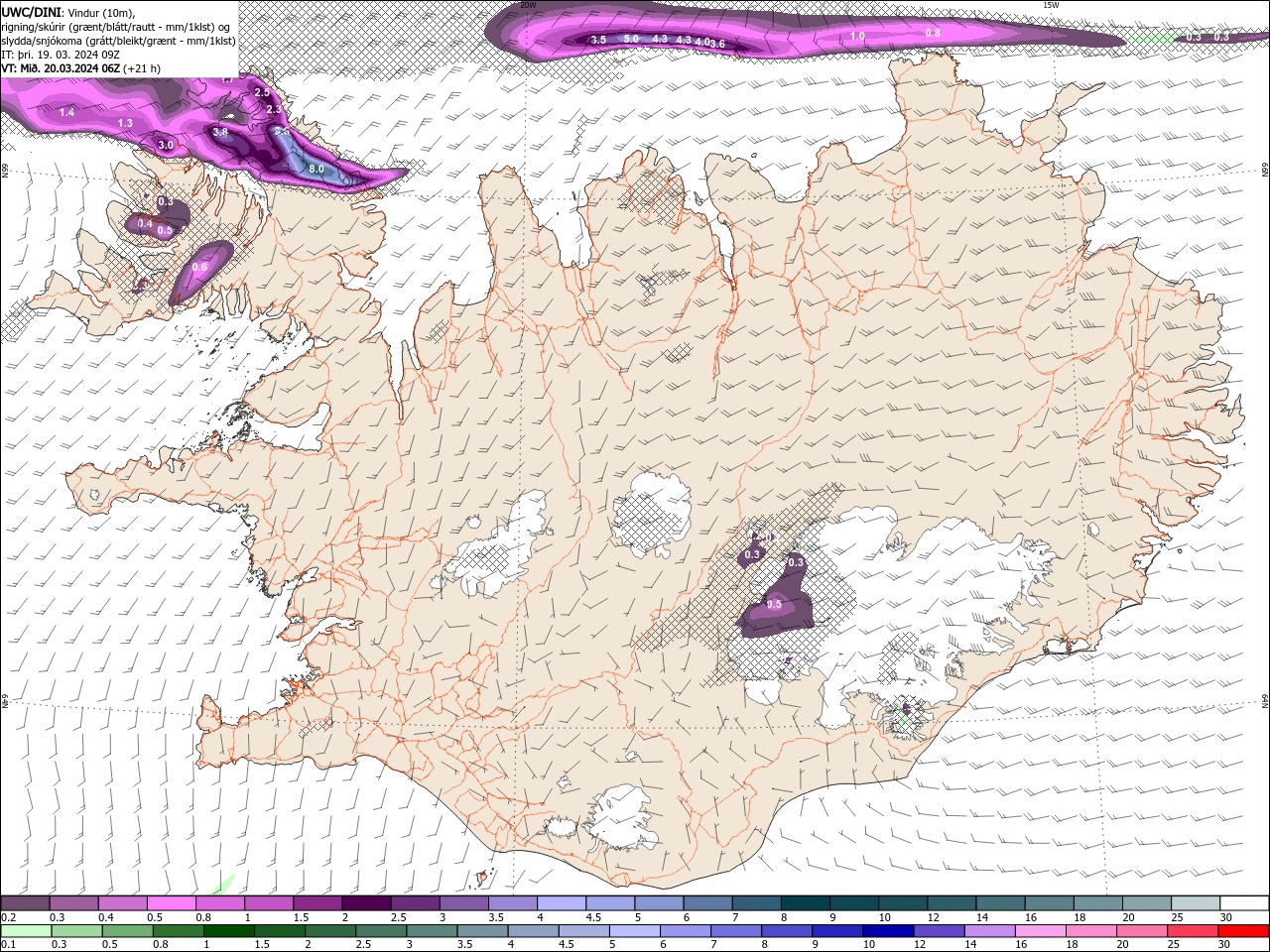Click the '(+21 h)' forecast offset text

pyautogui.click(x=143, y=68)
